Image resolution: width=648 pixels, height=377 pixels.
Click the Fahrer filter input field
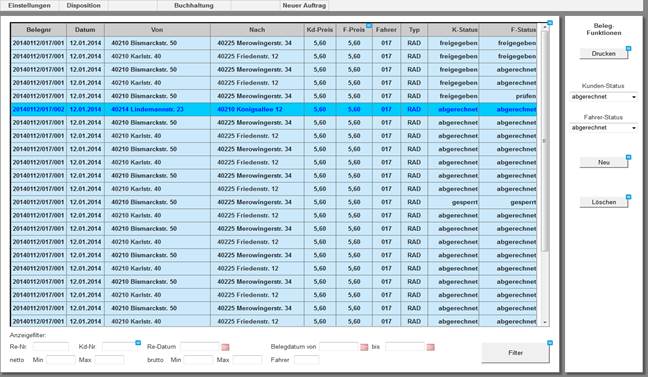click(x=307, y=360)
